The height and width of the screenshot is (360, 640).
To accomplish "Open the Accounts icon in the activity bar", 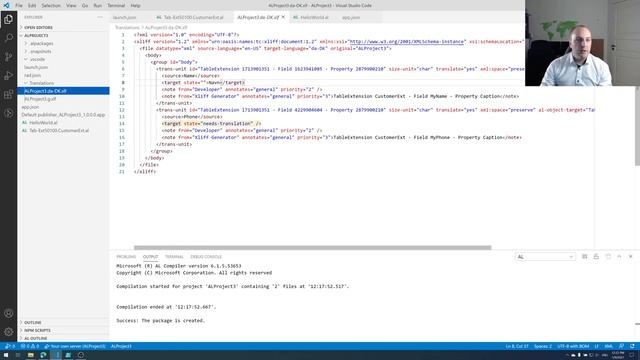I will pyautogui.click(x=9, y=313).
